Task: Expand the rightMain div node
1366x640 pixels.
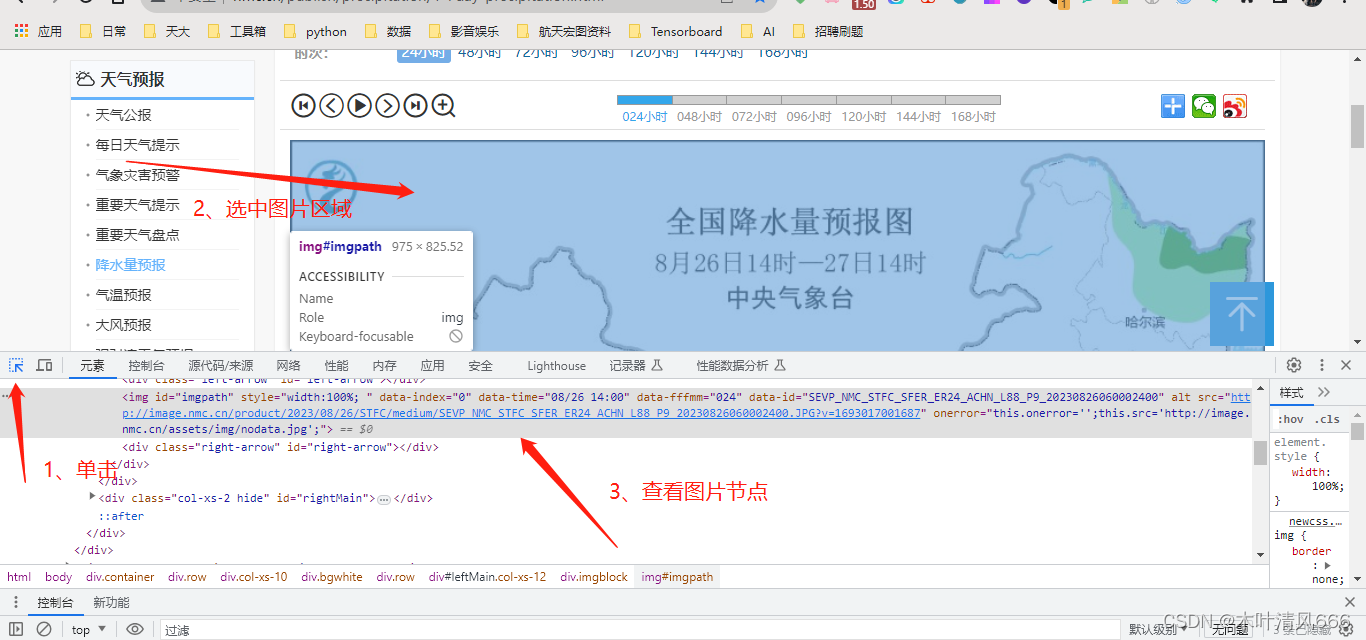Action: (x=93, y=496)
